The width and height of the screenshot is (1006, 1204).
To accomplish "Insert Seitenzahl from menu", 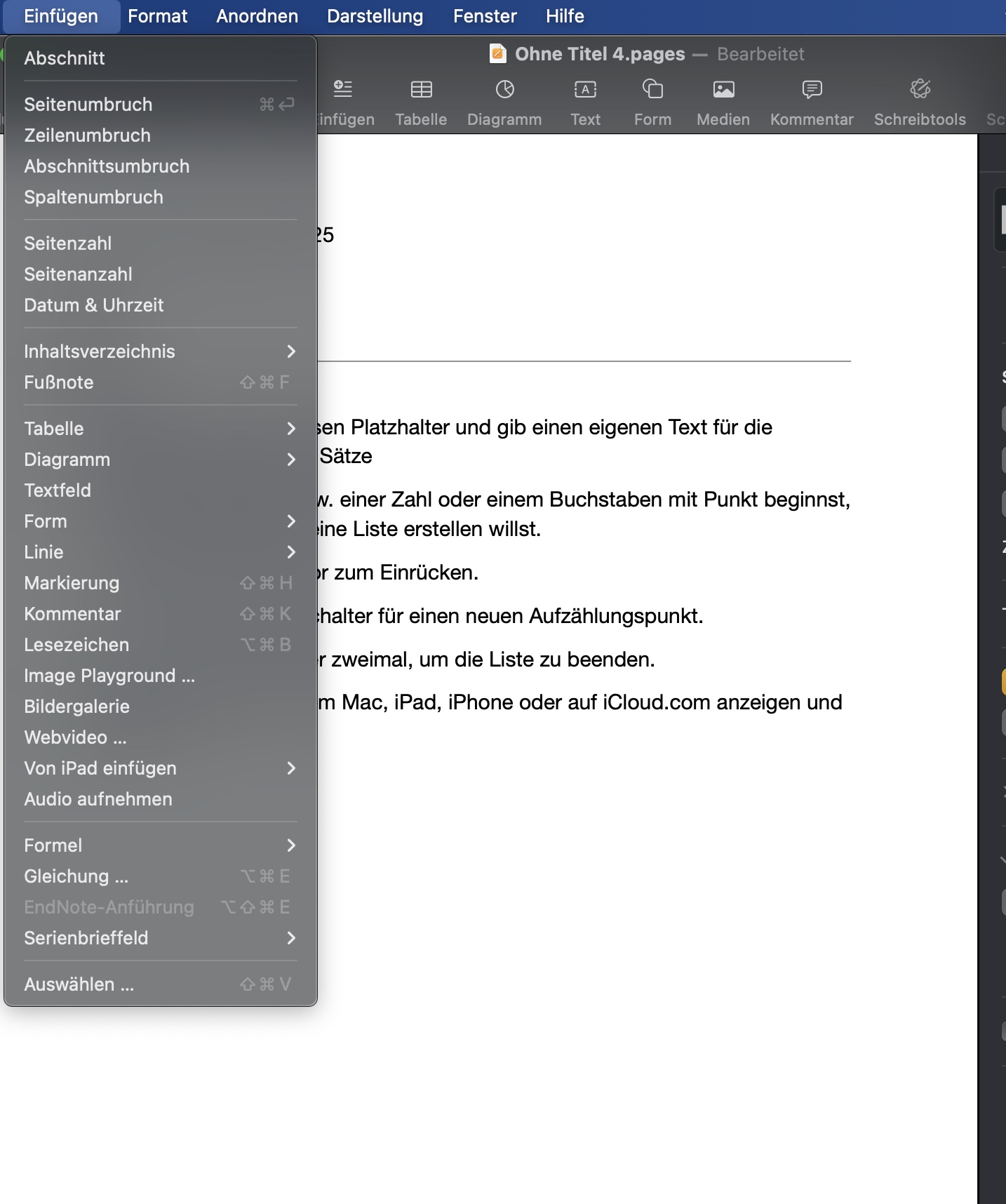I will (x=161, y=243).
